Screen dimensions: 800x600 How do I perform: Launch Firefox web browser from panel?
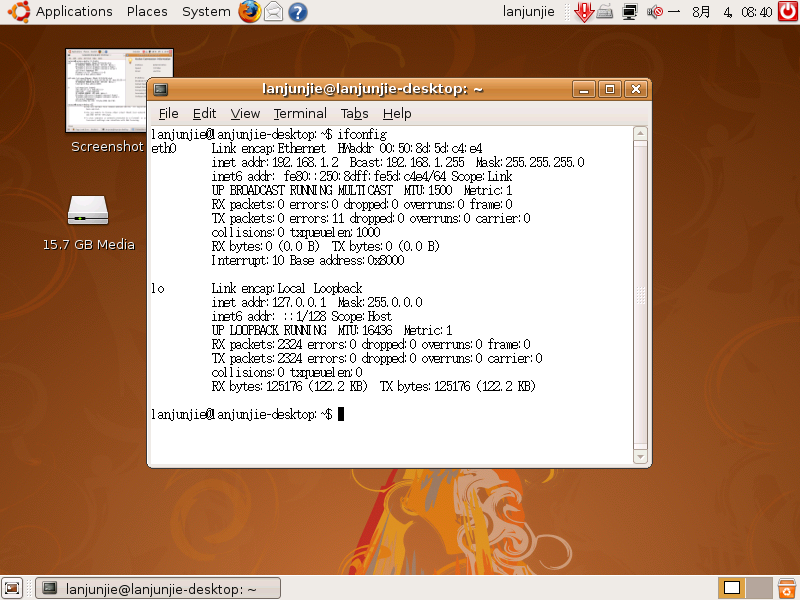[249, 11]
